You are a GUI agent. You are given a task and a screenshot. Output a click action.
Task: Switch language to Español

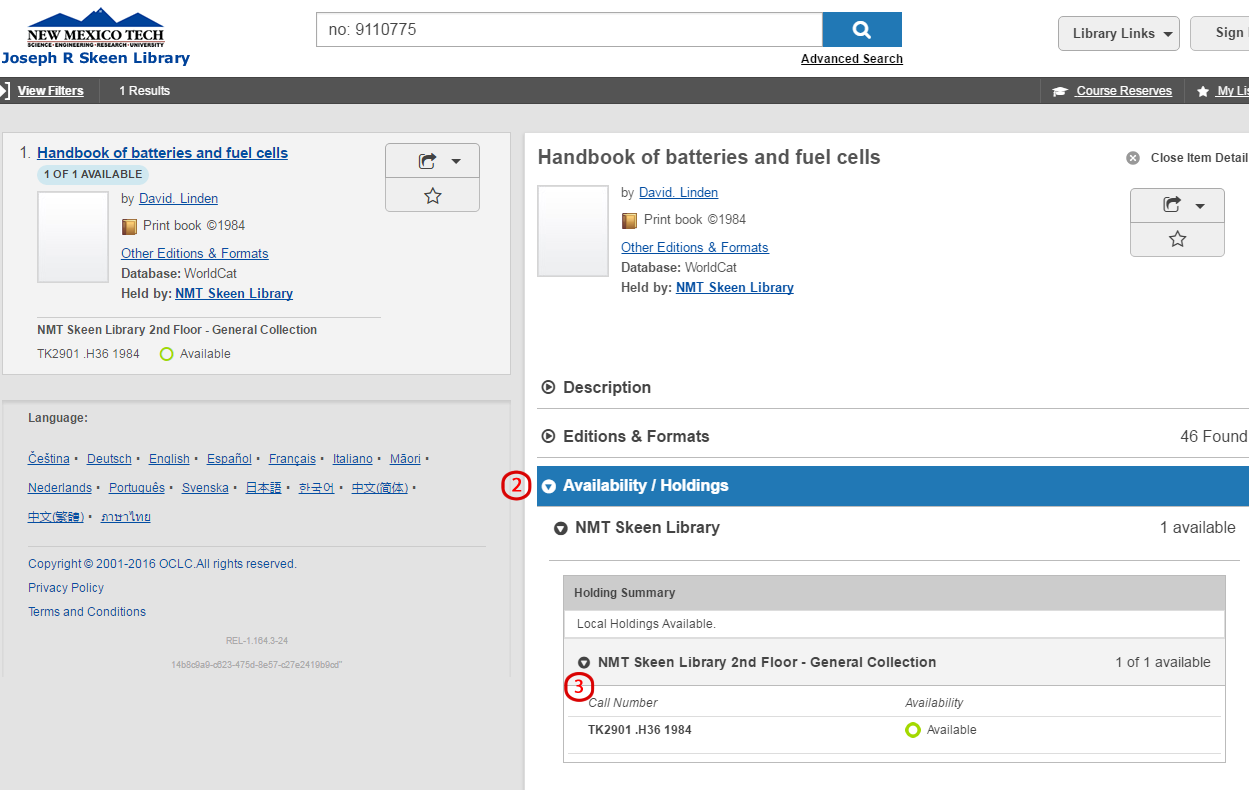coord(229,459)
